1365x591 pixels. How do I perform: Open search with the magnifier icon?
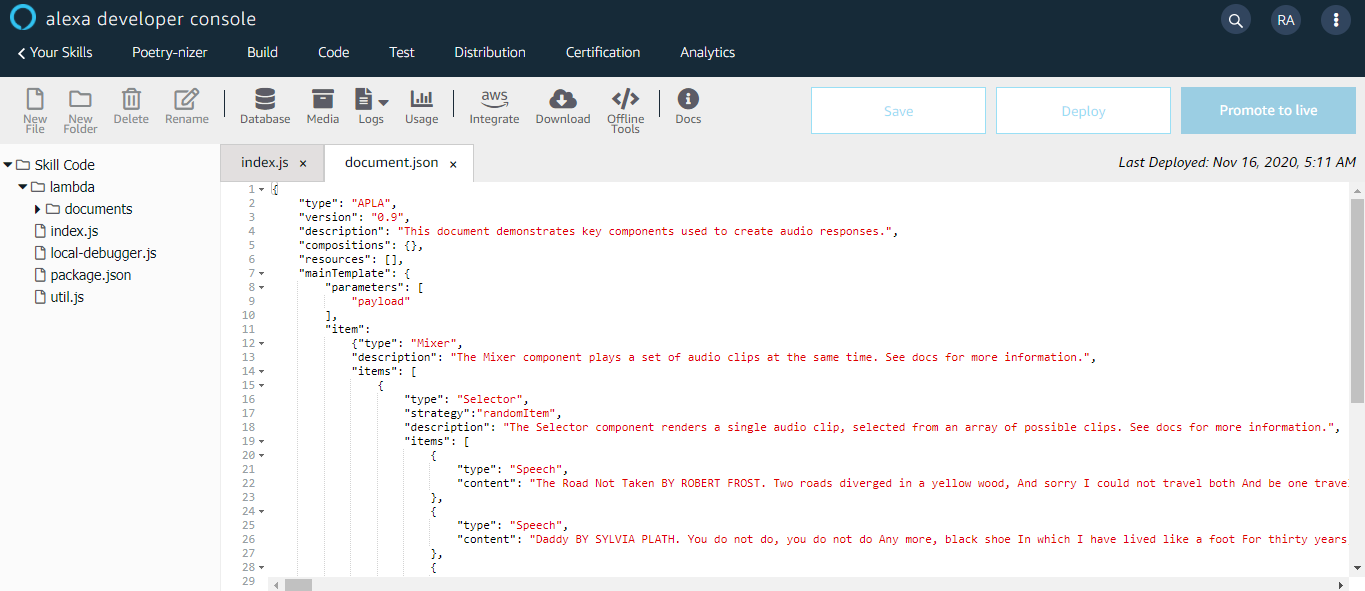[x=1236, y=20]
